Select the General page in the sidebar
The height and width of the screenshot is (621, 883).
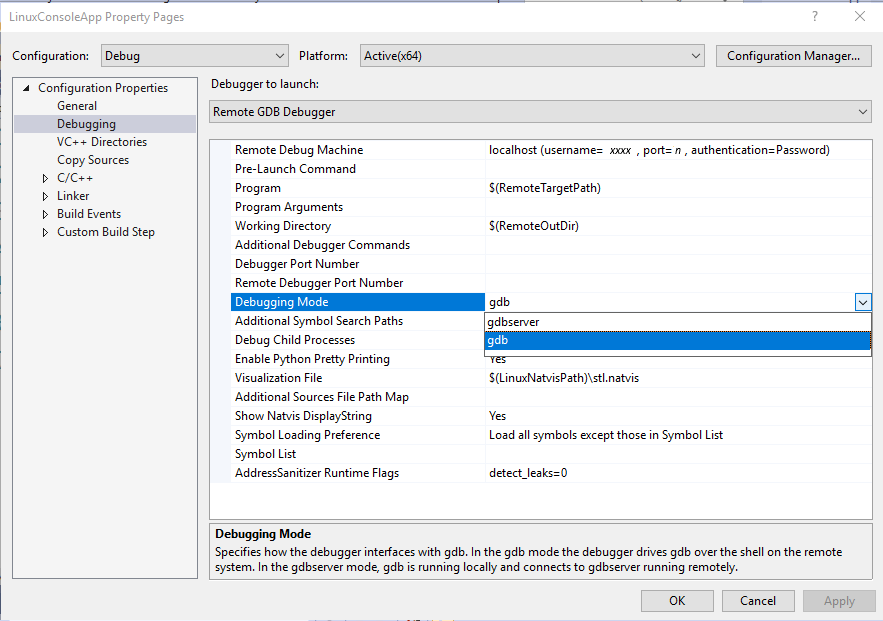[77, 105]
